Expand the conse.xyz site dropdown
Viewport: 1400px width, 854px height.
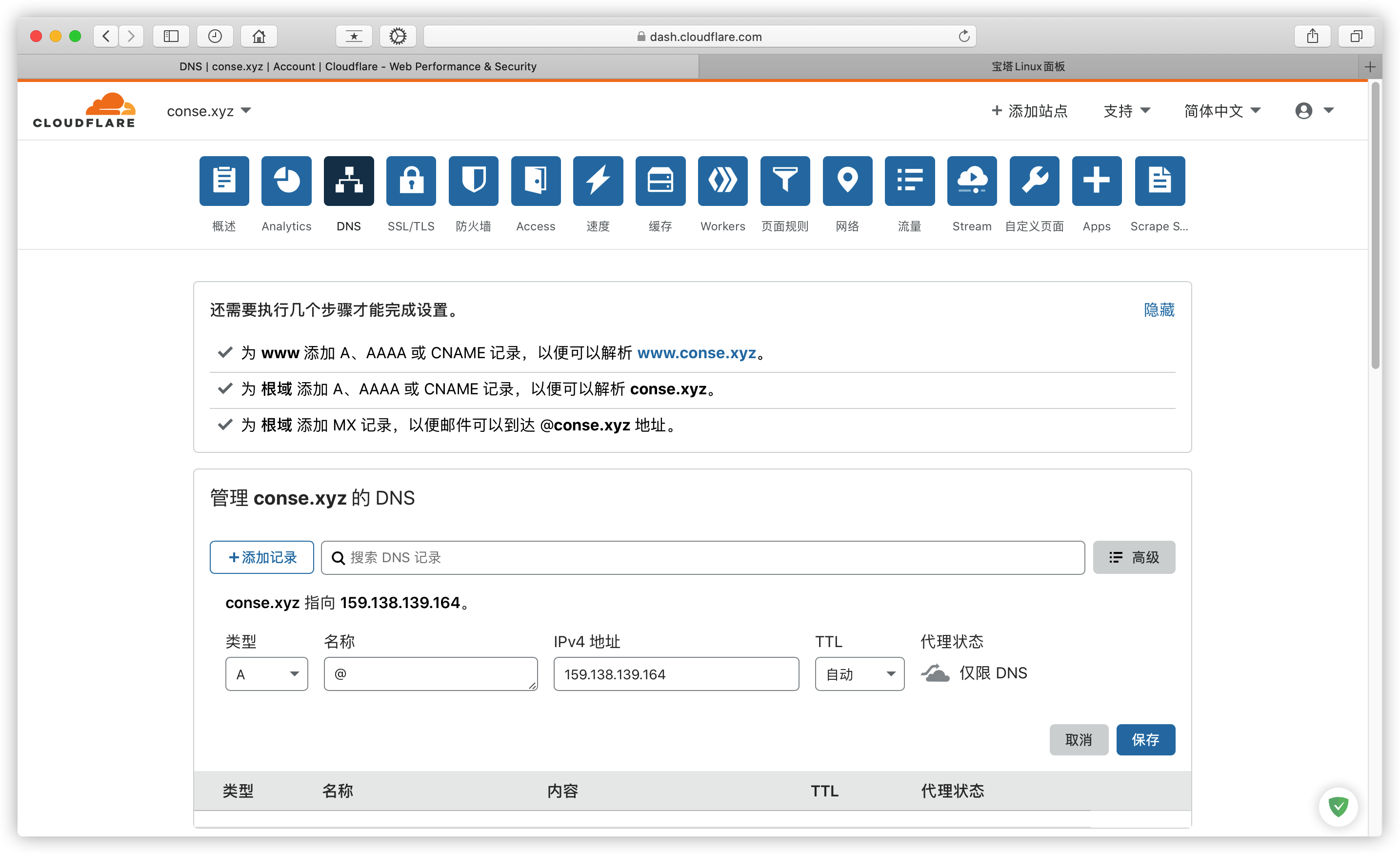coord(208,111)
